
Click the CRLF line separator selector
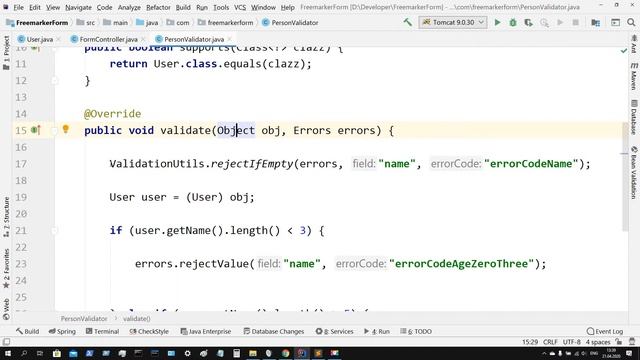(x=550, y=342)
